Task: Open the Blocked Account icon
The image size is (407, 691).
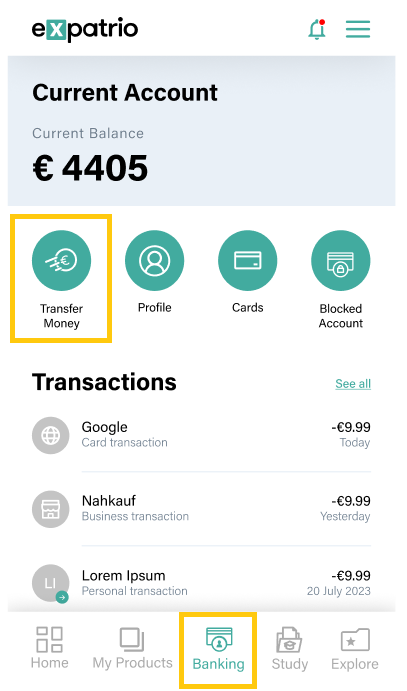Action: pos(340,260)
